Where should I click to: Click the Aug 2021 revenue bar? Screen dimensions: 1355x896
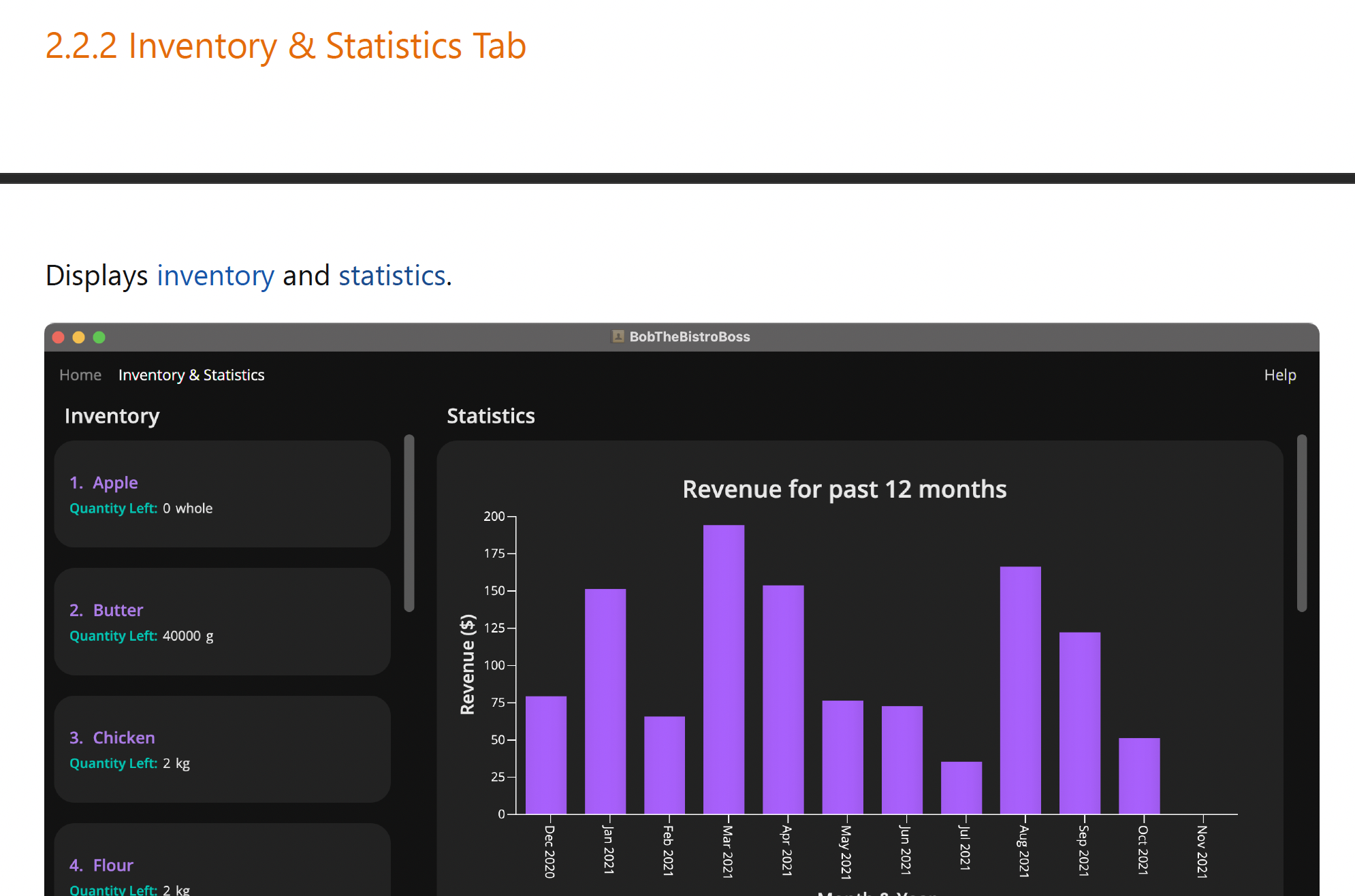(1020, 689)
